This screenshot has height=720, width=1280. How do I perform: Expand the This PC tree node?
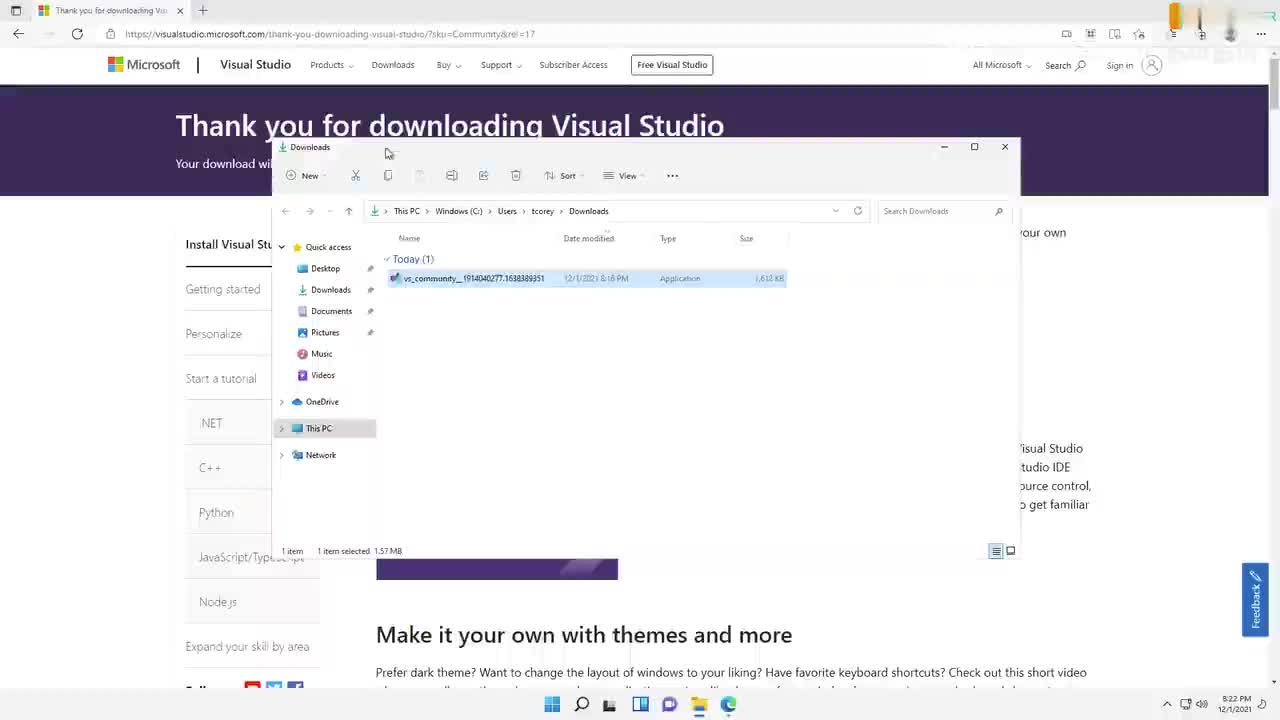pos(282,428)
